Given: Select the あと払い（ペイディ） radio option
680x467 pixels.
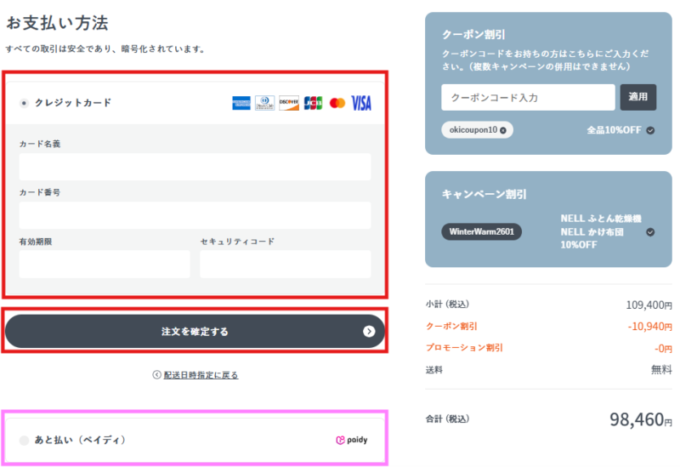Looking at the screenshot, I should tap(24, 440).
